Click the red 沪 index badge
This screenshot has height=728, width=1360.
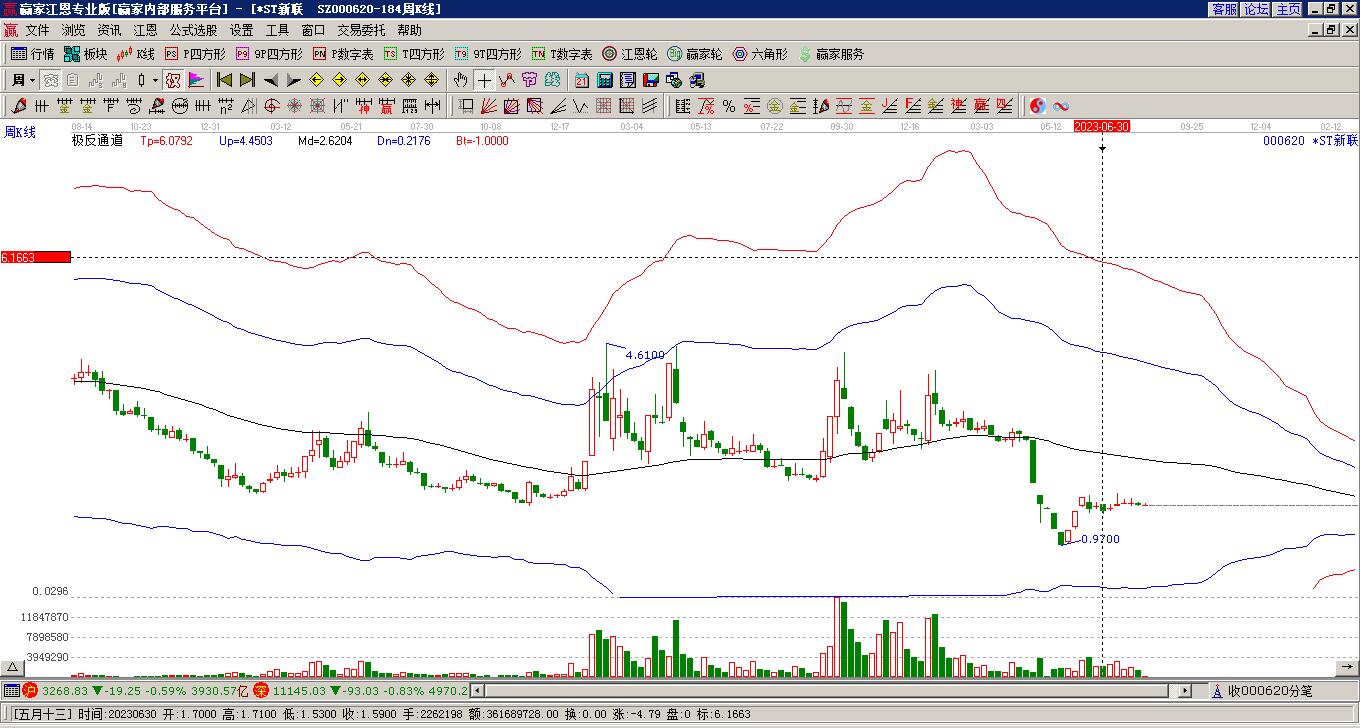[x=30, y=691]
